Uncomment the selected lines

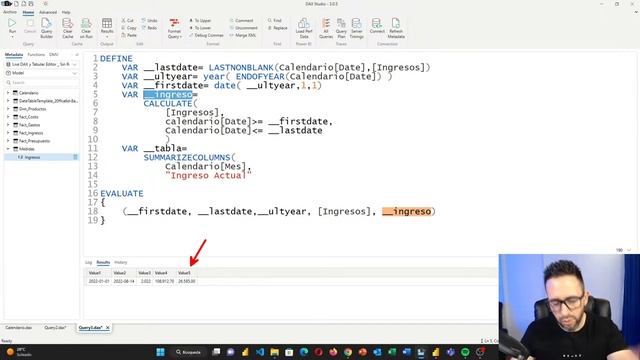[x=243, y=28]
